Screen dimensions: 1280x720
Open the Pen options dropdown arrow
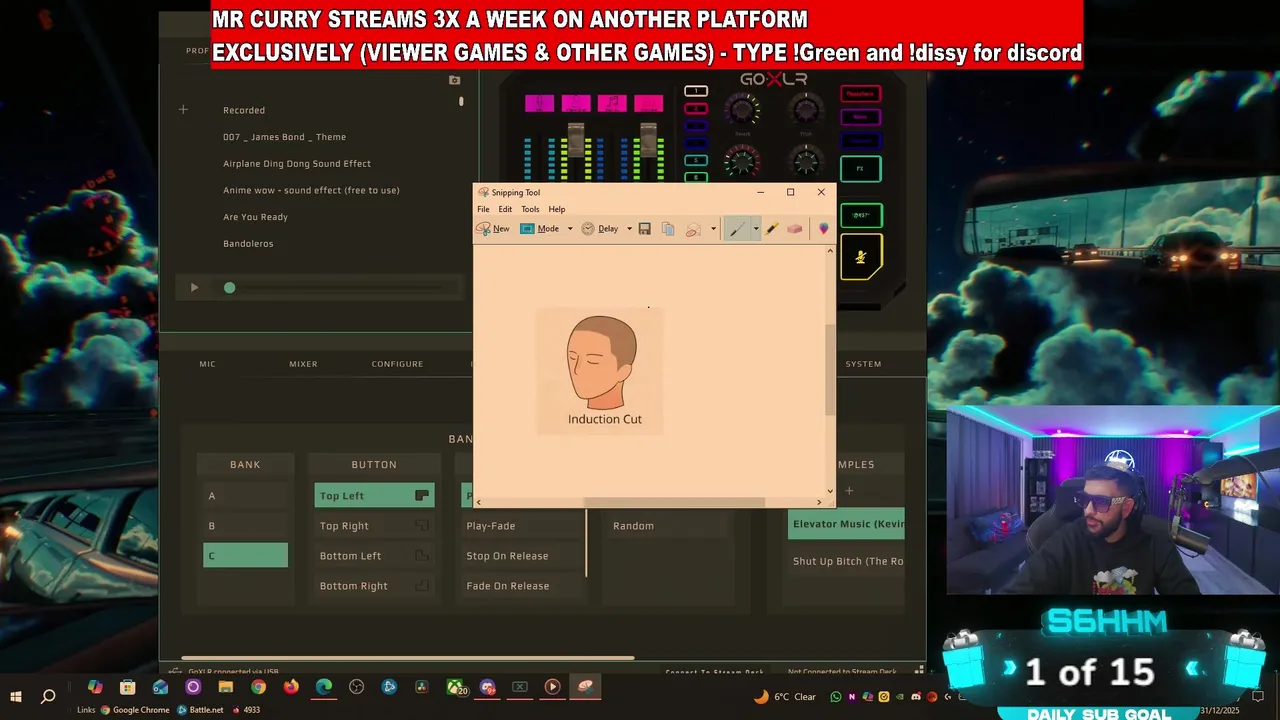(755, 229)
